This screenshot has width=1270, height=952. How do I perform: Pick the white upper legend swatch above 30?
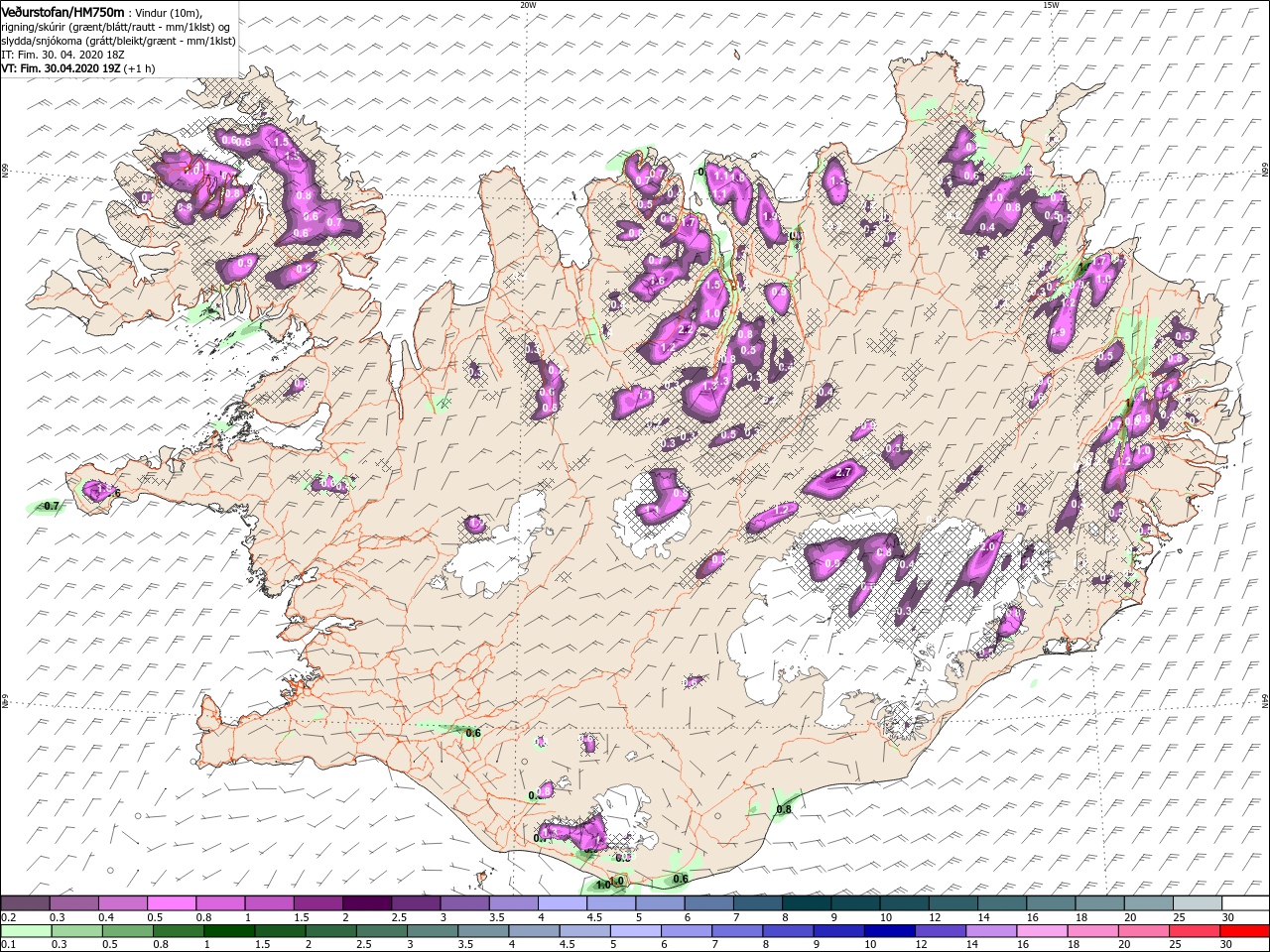coord(1245,903)
